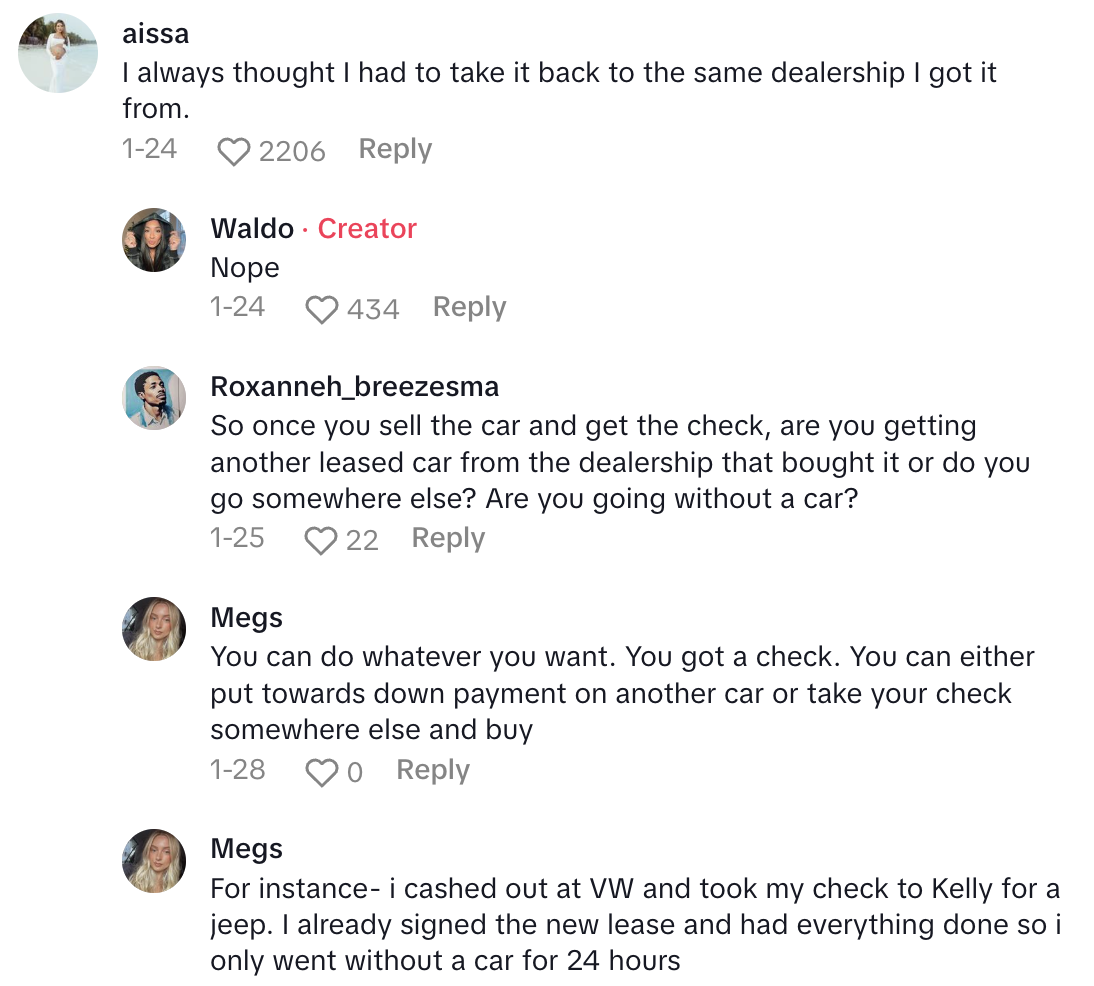The image size is (1094, 986).
Task: Tap heart on Roxanneh_breezesma's comment
Action: coord(321,541)
